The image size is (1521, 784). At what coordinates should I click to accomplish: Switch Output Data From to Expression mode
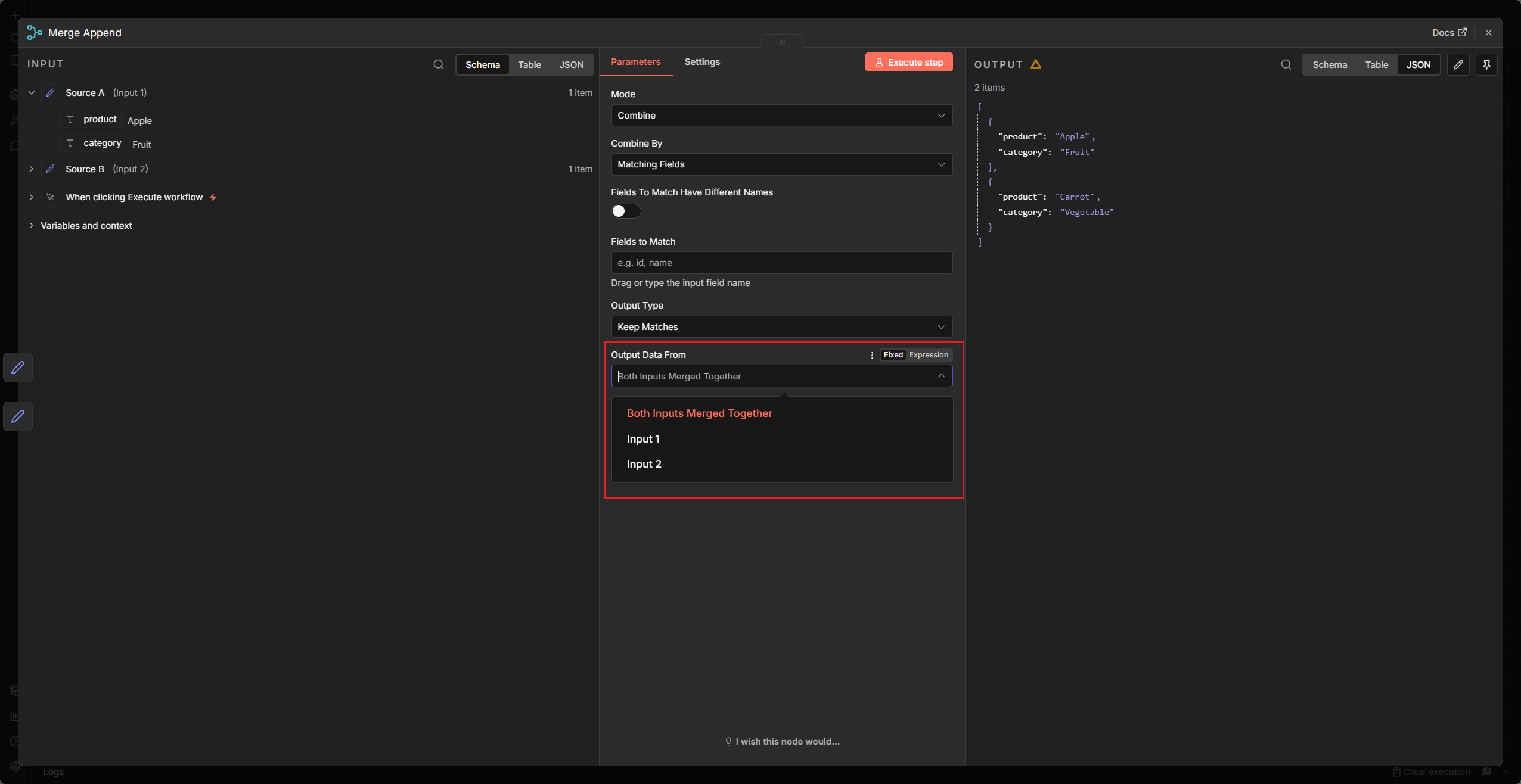928,355
